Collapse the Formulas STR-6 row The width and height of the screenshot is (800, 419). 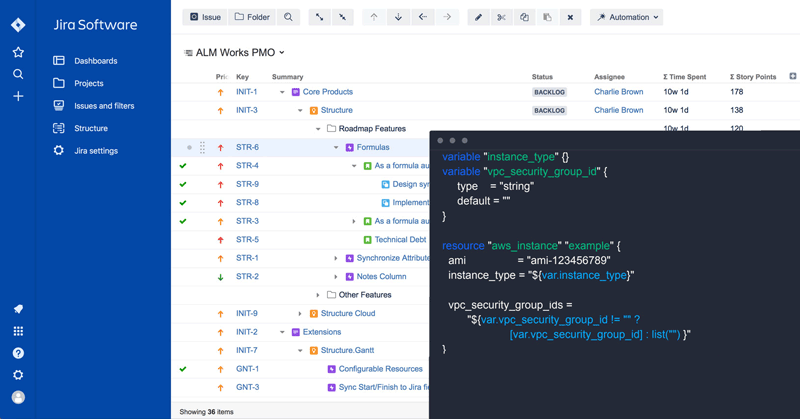point(336,147)
